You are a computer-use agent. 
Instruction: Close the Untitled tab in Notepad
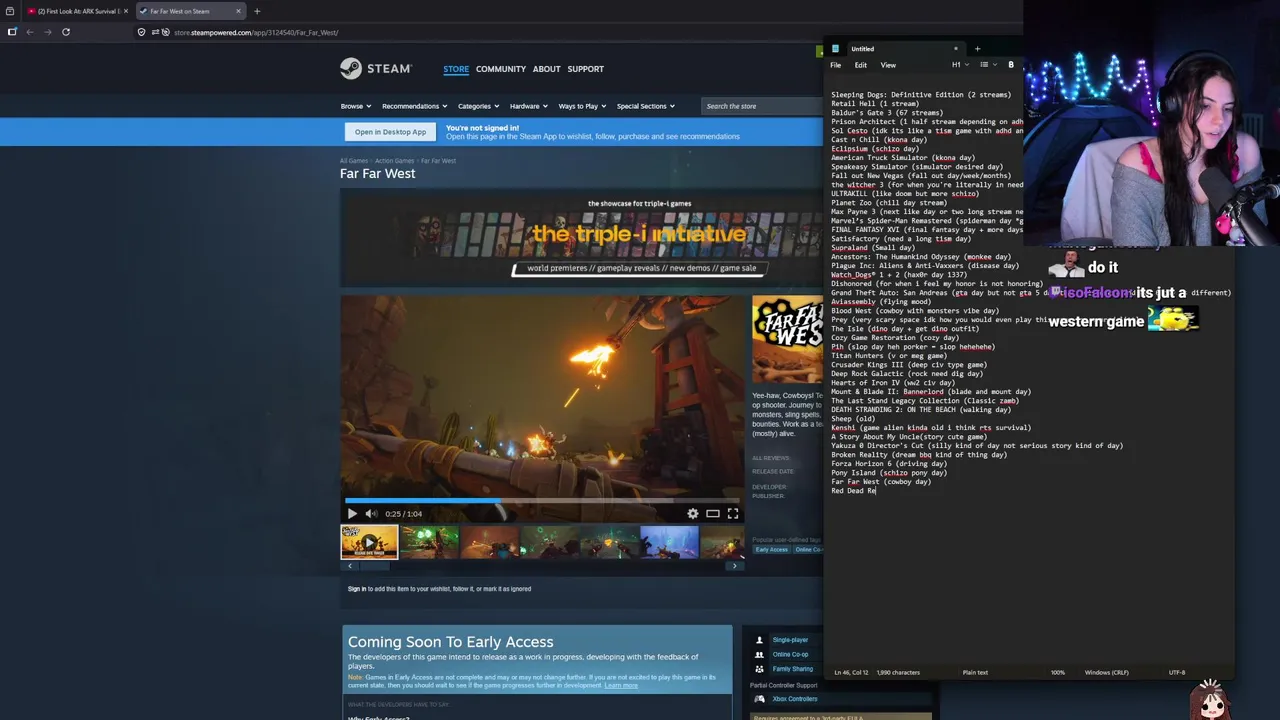tap(956, 48)
